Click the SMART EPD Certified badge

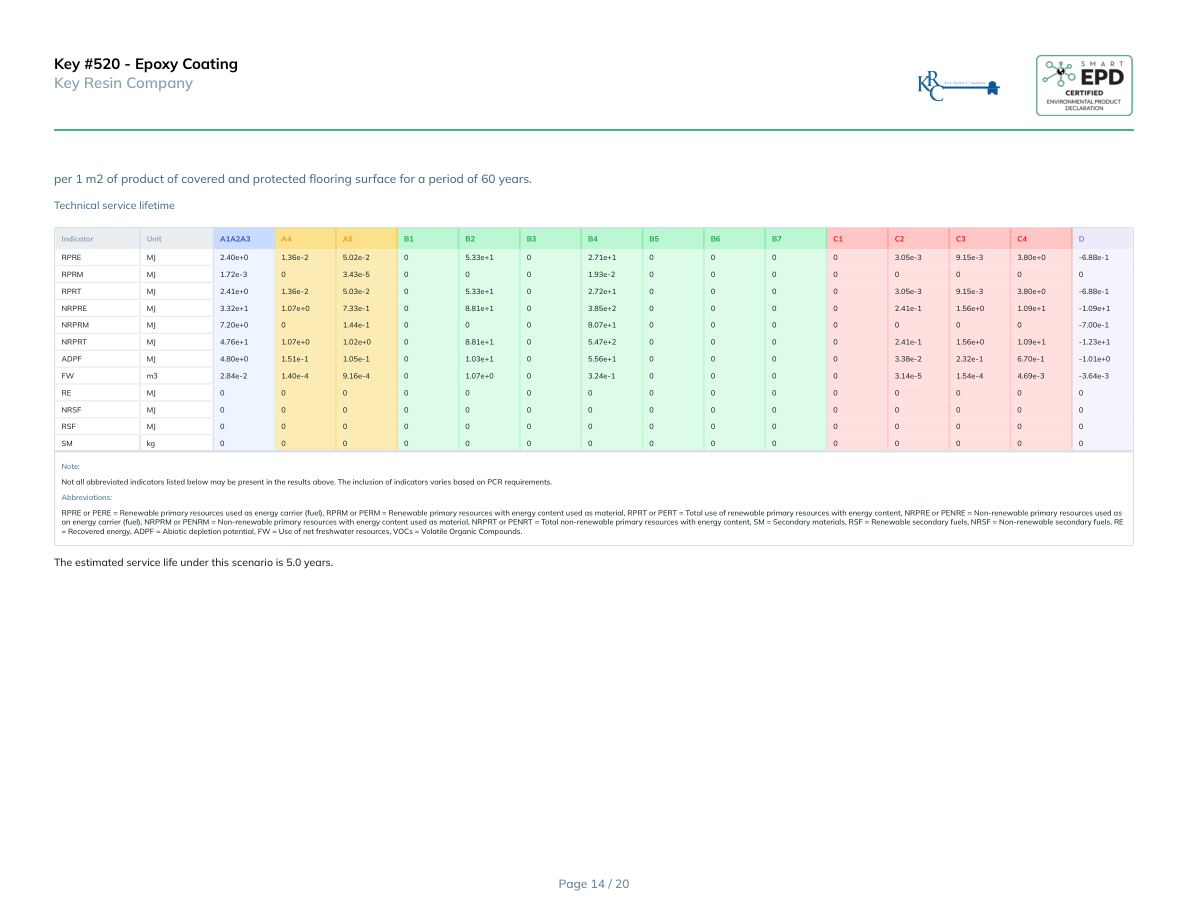[1084, 85]
